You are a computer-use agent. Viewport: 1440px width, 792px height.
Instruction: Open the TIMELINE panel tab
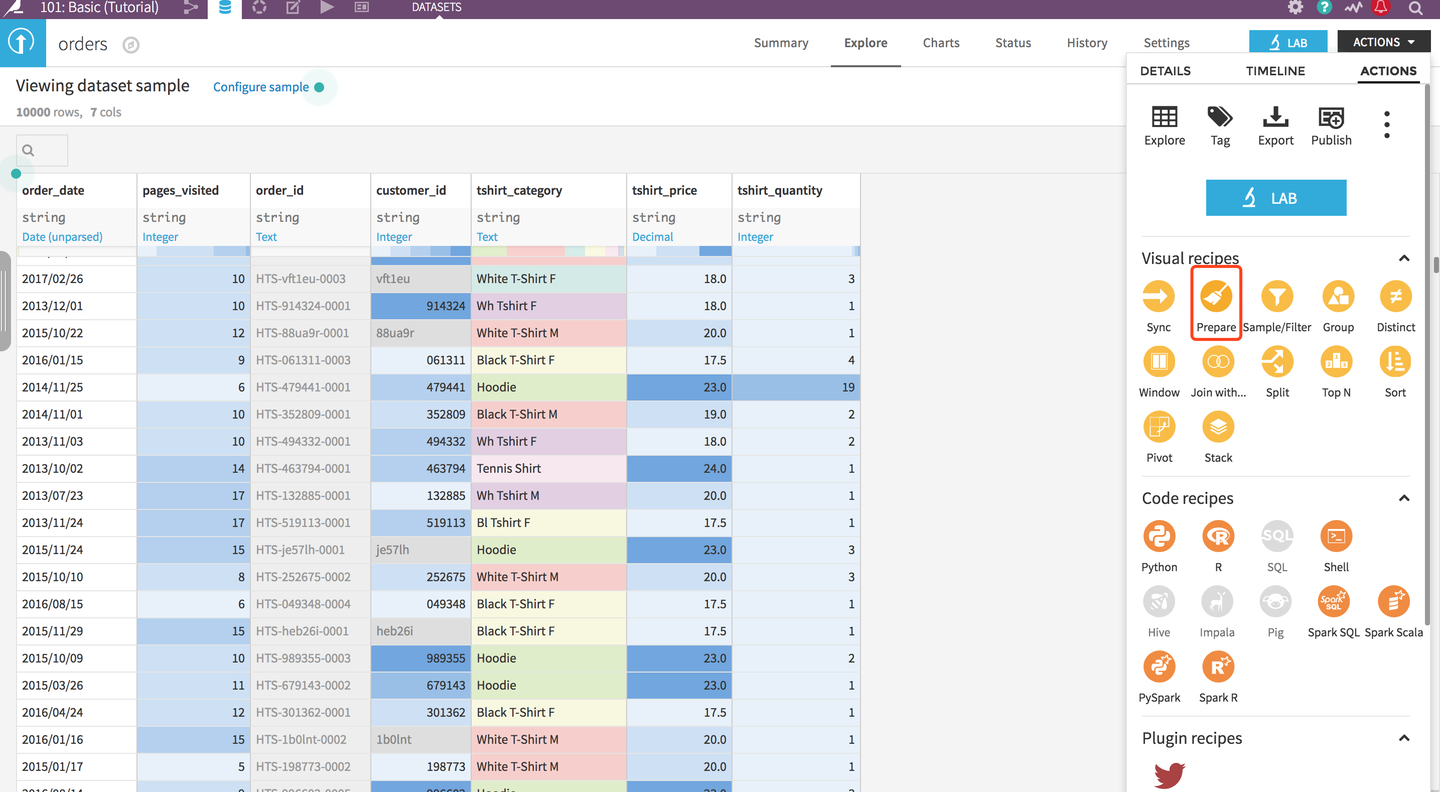pyautogui.click(x=1275, y=71)
